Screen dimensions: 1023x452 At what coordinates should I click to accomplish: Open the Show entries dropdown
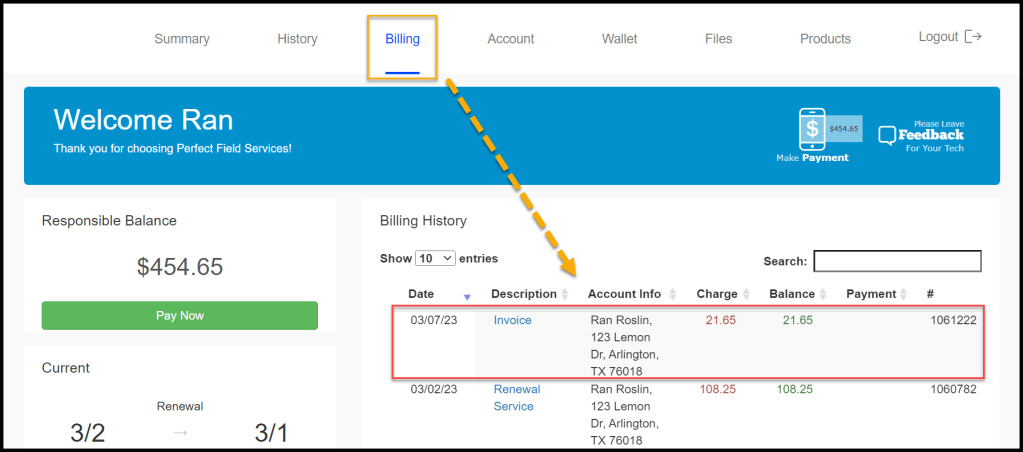pyautogui.click(x=435, y=258)
